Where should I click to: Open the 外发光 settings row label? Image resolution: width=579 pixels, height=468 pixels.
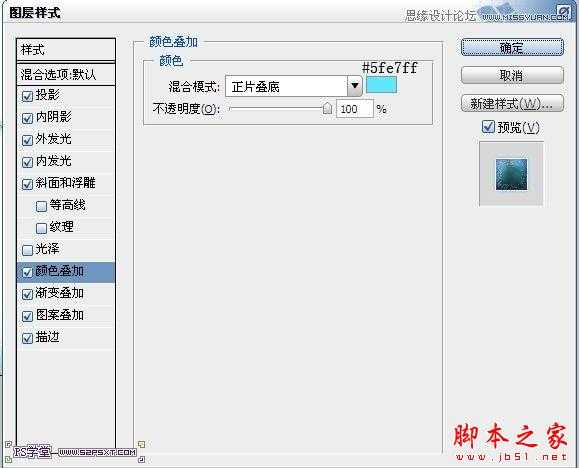tap(54, 139)
